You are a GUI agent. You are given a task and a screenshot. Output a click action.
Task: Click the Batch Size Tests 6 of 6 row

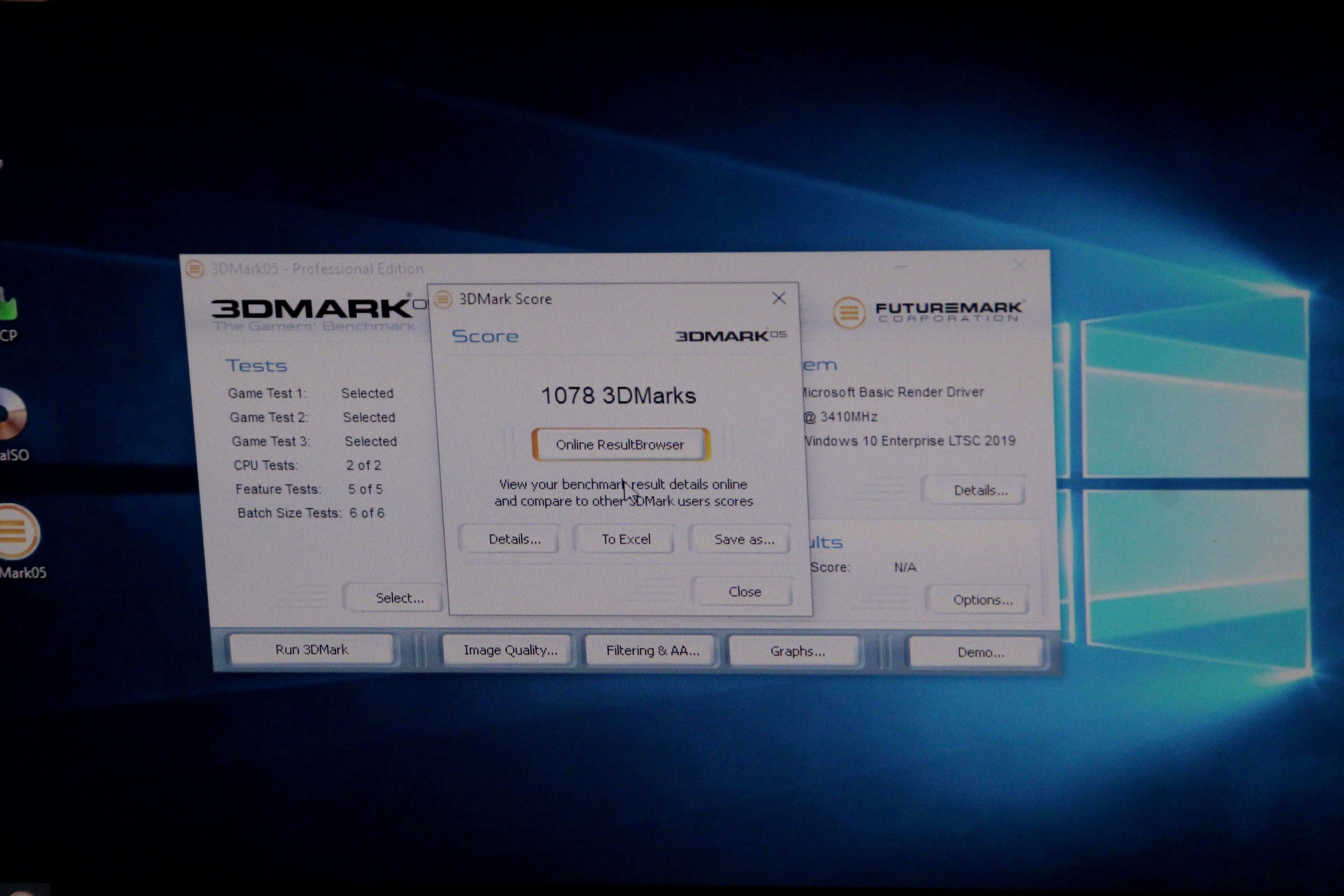coord(311,513)
